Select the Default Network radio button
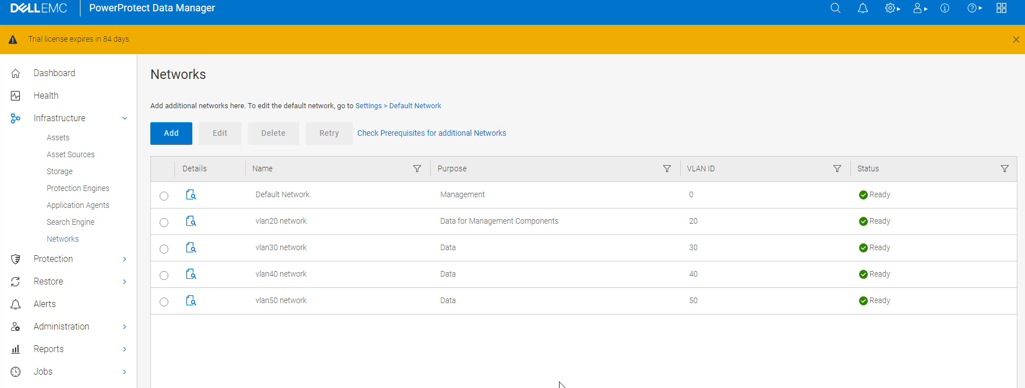This screenshot has height=388, width=1025. coord(163,196)
